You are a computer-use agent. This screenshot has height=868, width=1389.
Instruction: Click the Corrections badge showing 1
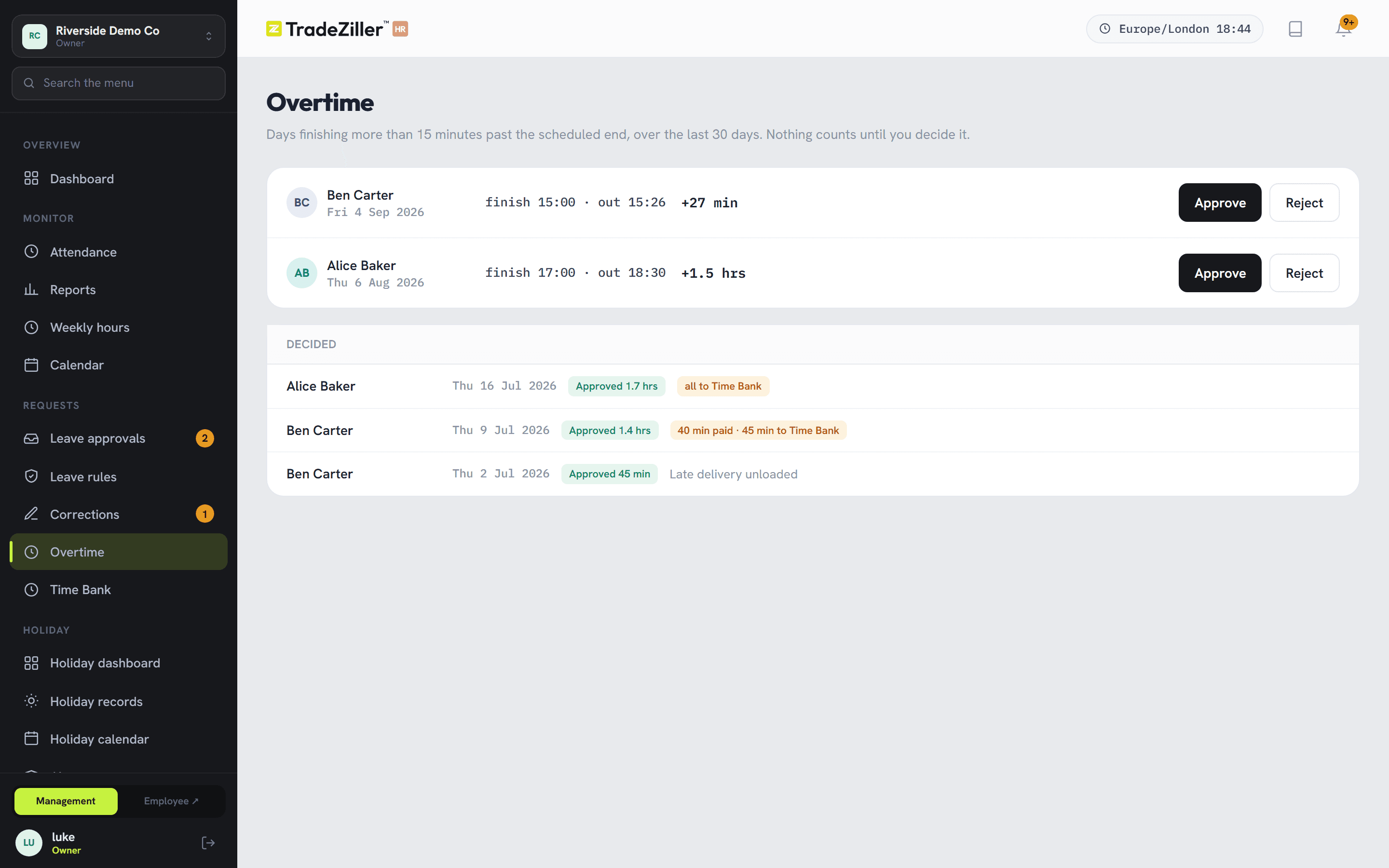pos(205,514)
